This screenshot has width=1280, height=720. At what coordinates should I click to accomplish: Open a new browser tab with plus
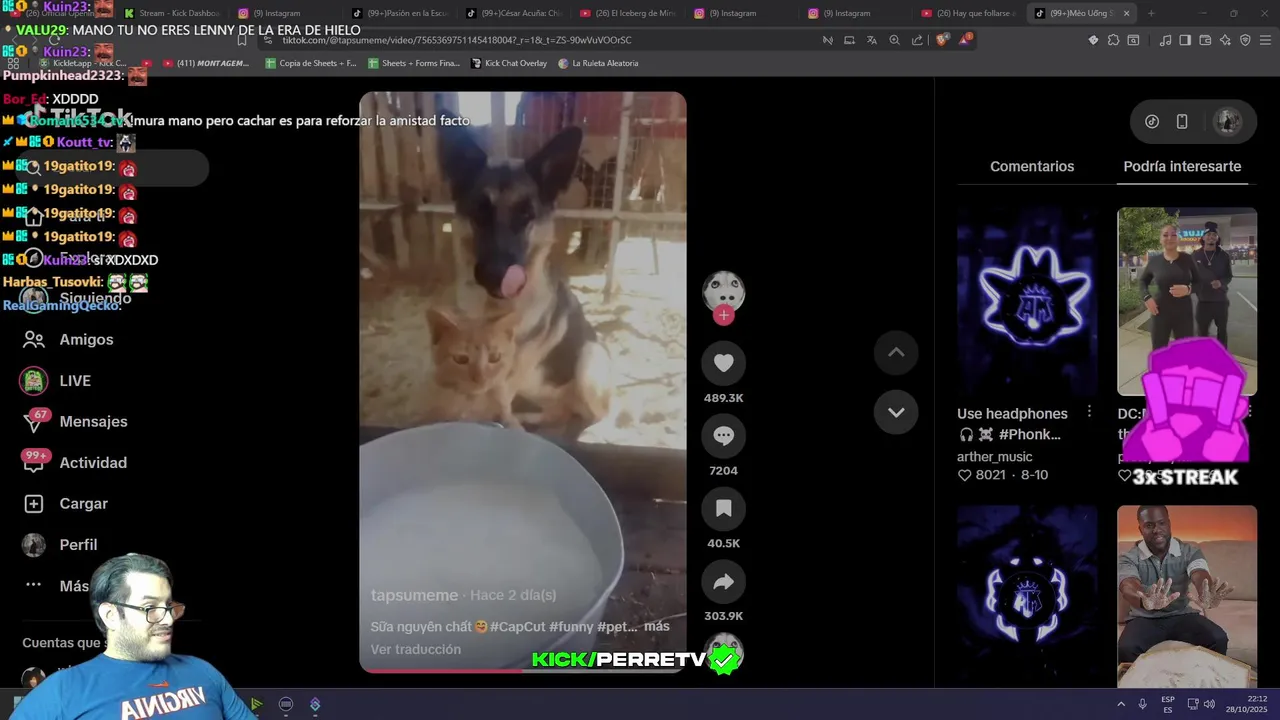pos(1151,13)
